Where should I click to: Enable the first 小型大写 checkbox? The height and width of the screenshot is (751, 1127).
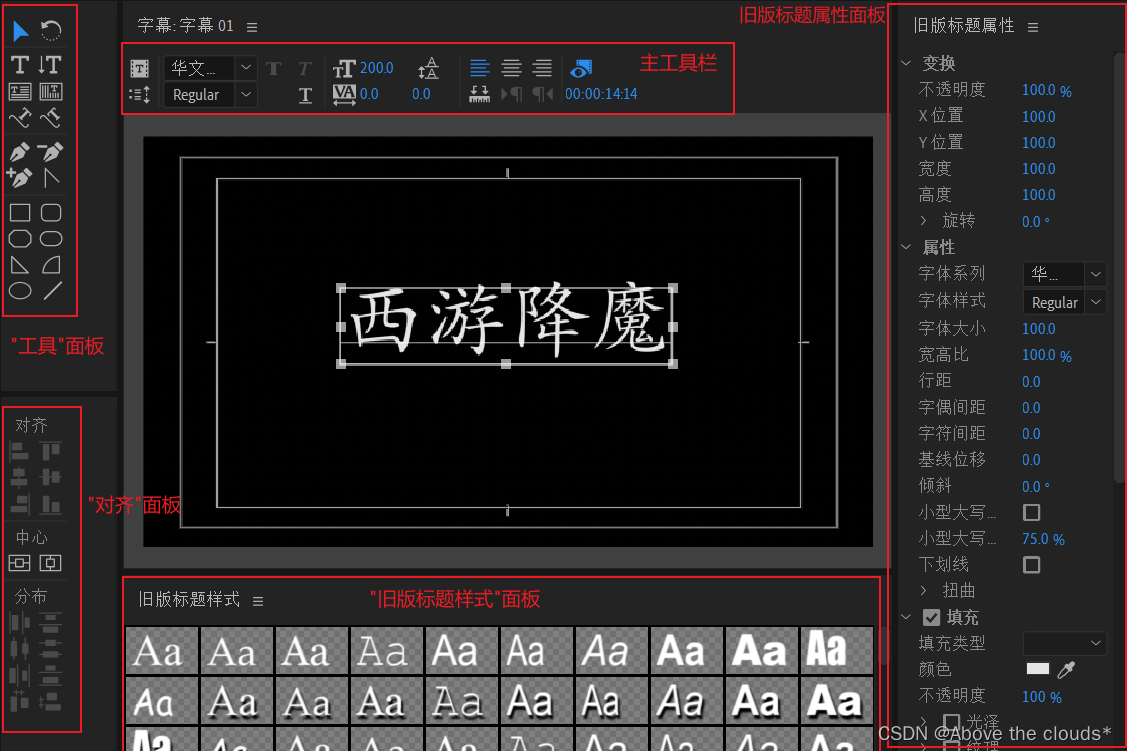tap(1031, 512)
